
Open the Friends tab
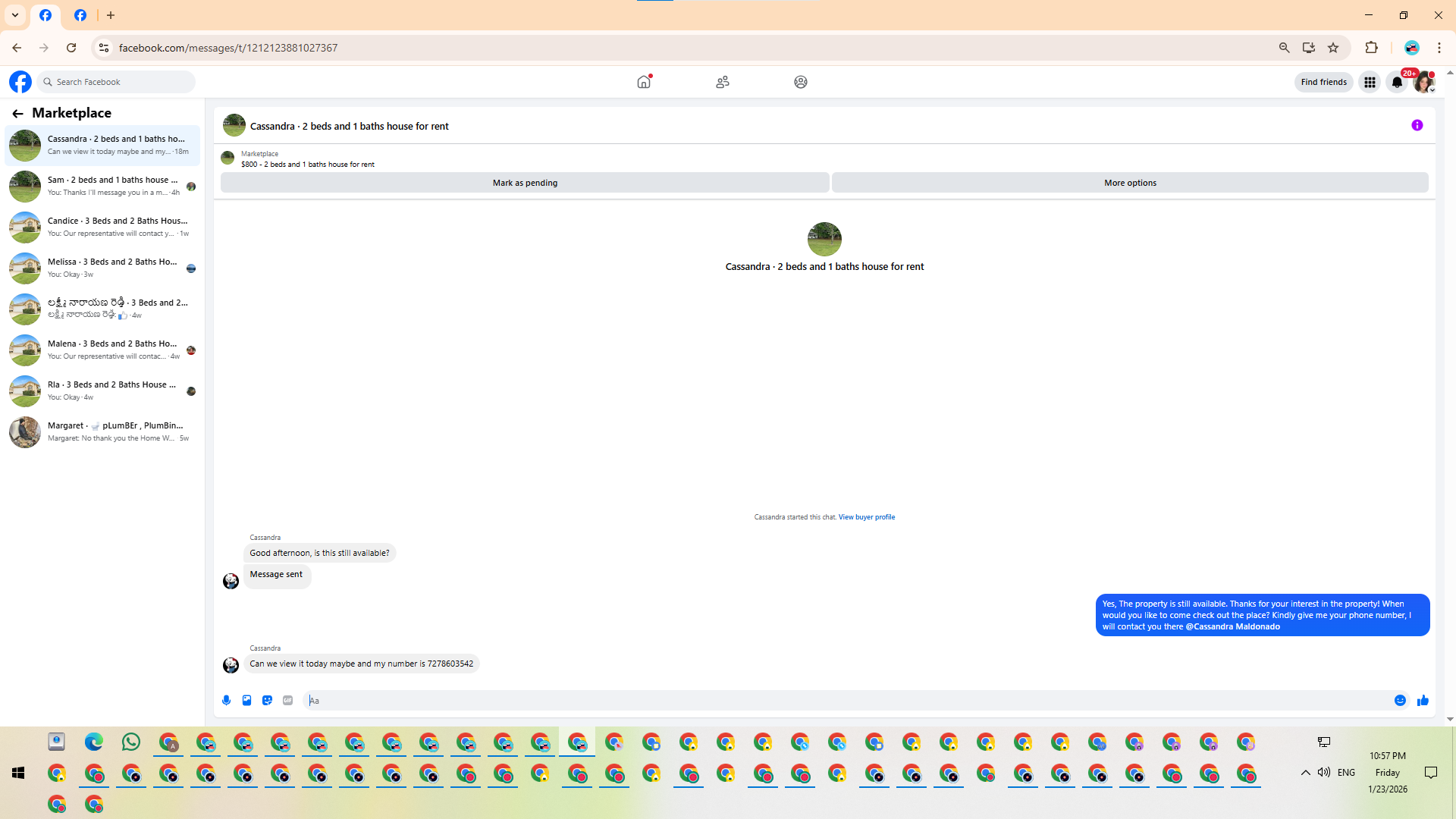click(722, 82)
